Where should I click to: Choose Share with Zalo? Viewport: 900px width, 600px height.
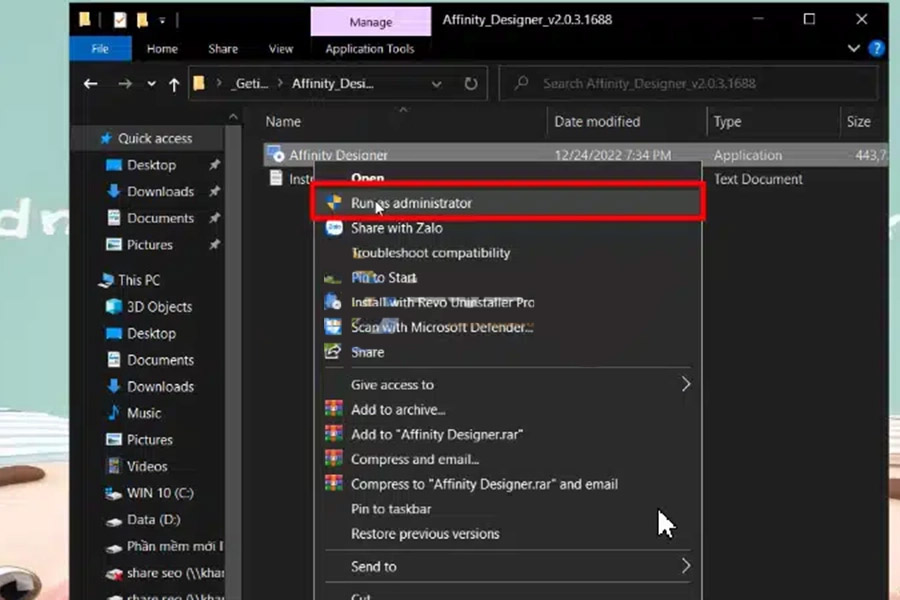pyautogui.click(x=397, y=228)
